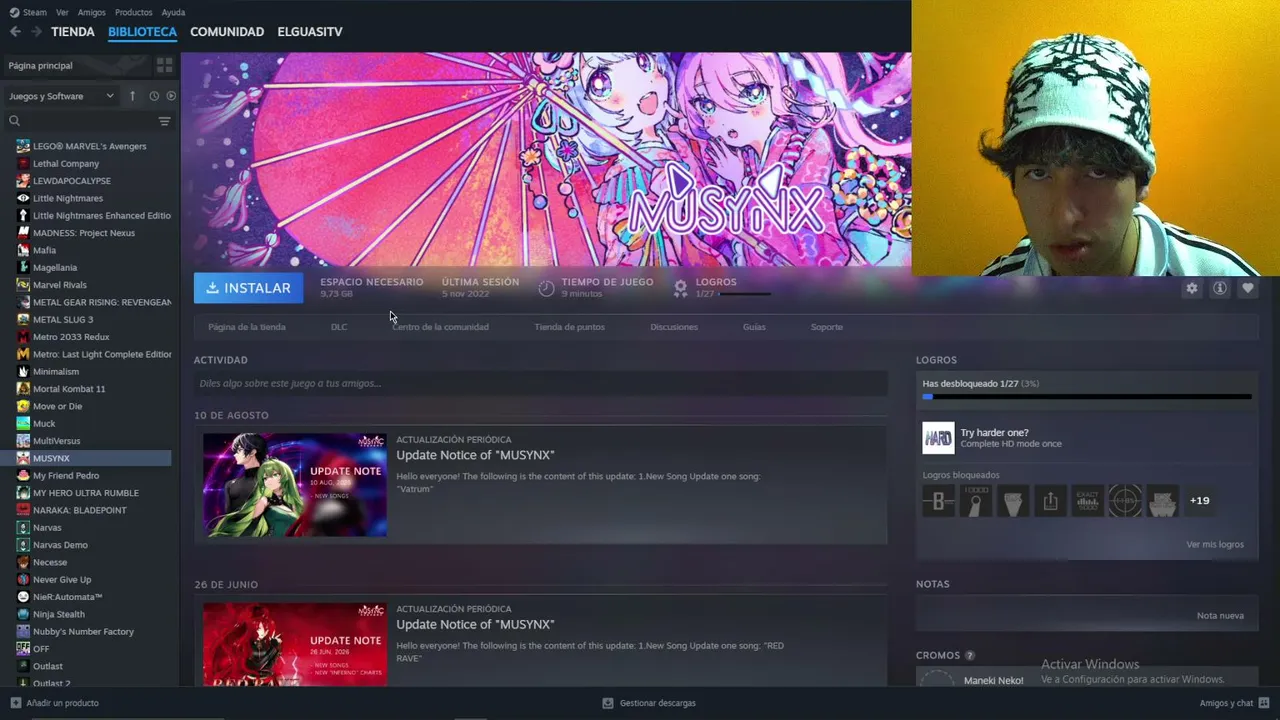Click the Outlast game icon
The height and width of the screenshot is (720, 1280).
coord(23,666)
